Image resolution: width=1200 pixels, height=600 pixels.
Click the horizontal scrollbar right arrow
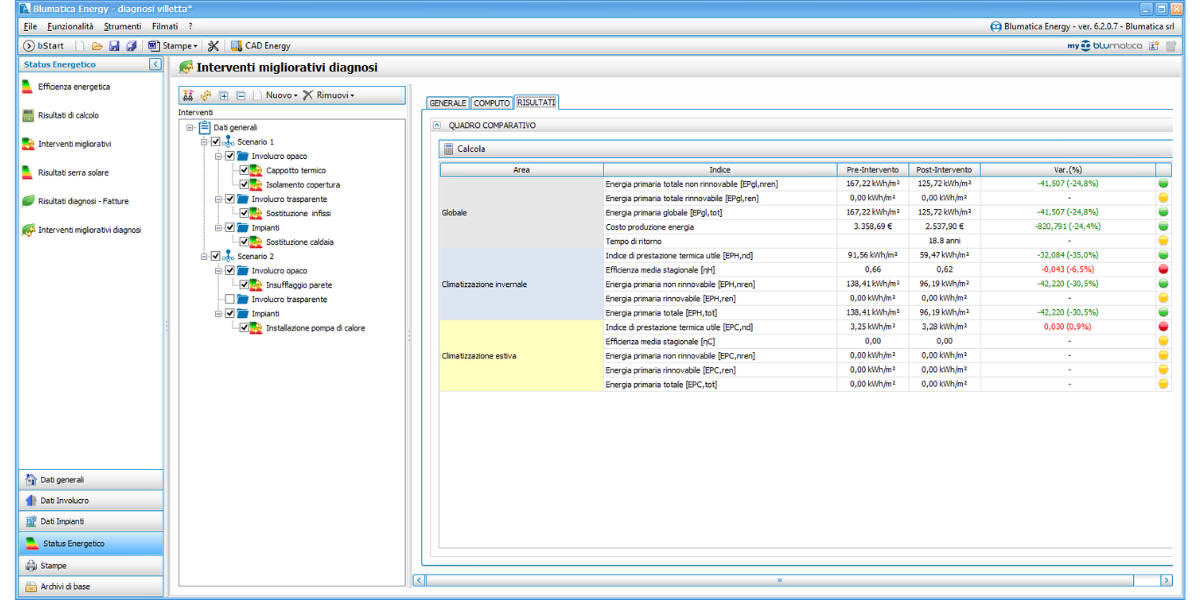click(x=1166, y=580)
